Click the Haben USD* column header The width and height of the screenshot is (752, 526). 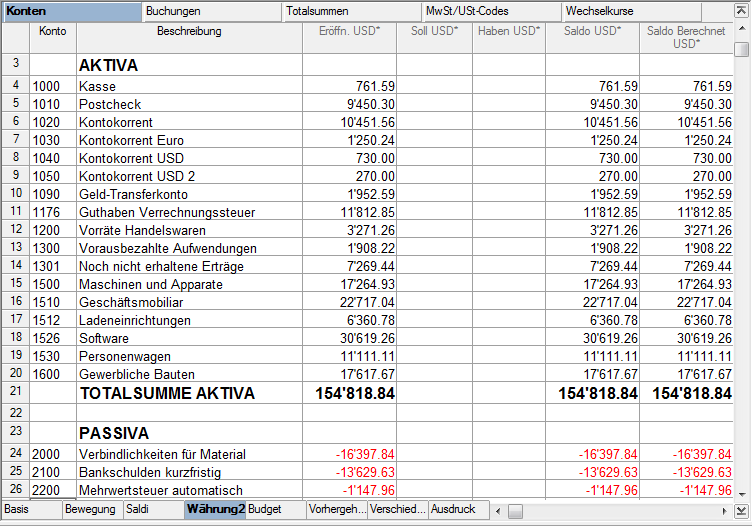(509, 37)
